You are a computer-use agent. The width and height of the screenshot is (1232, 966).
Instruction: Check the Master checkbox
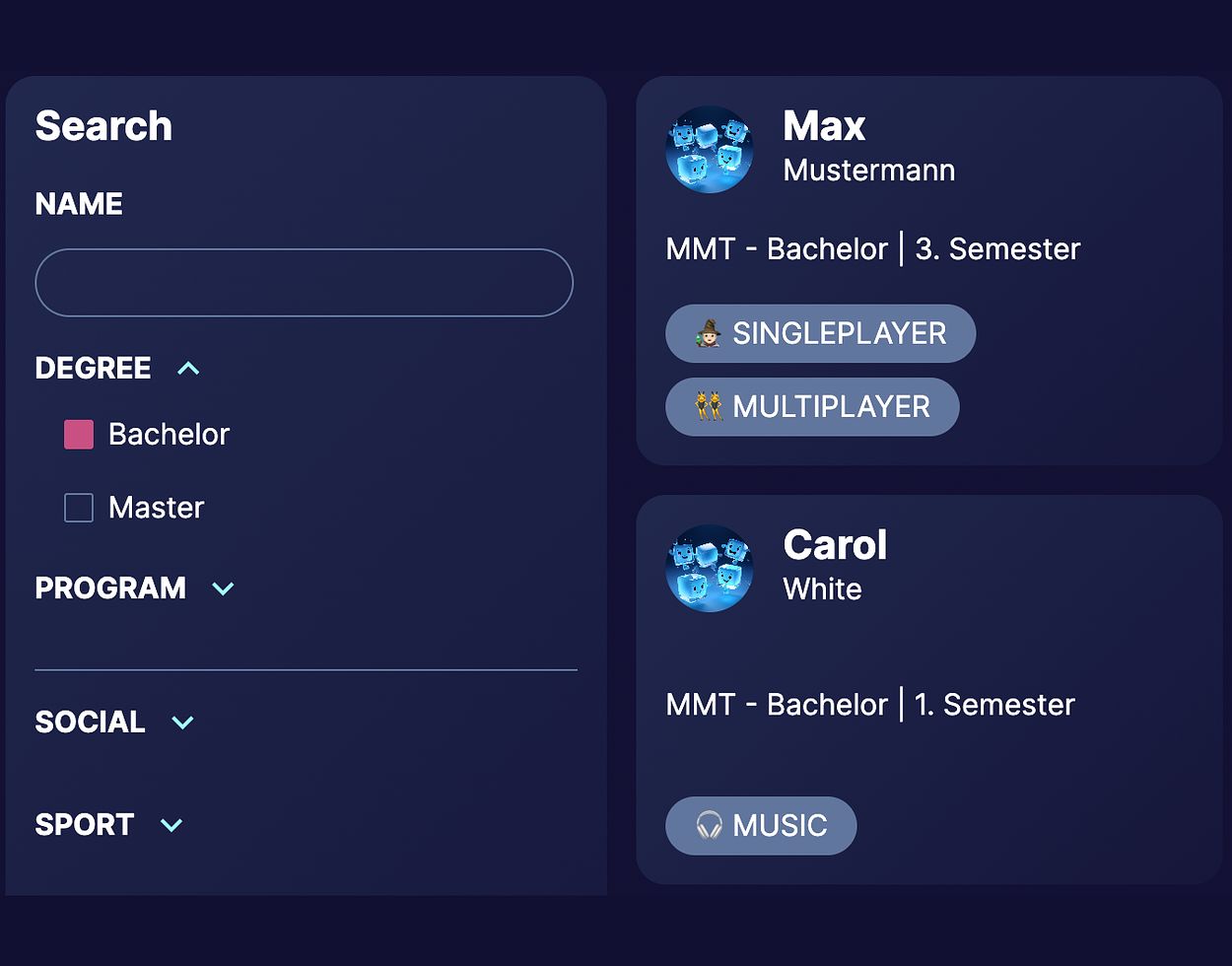tap(79, 508)
